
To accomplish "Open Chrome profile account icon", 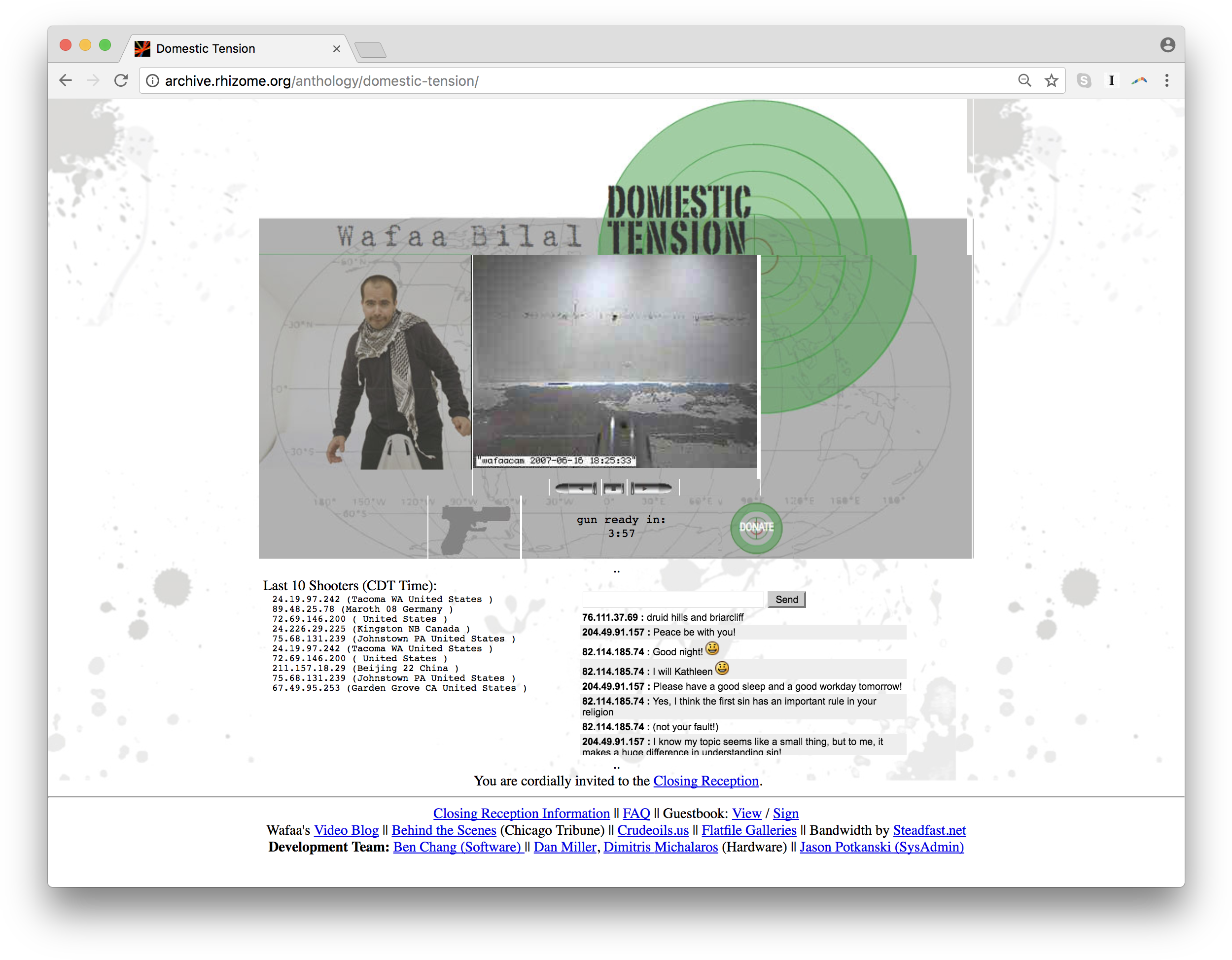I will coord(1167,45).
